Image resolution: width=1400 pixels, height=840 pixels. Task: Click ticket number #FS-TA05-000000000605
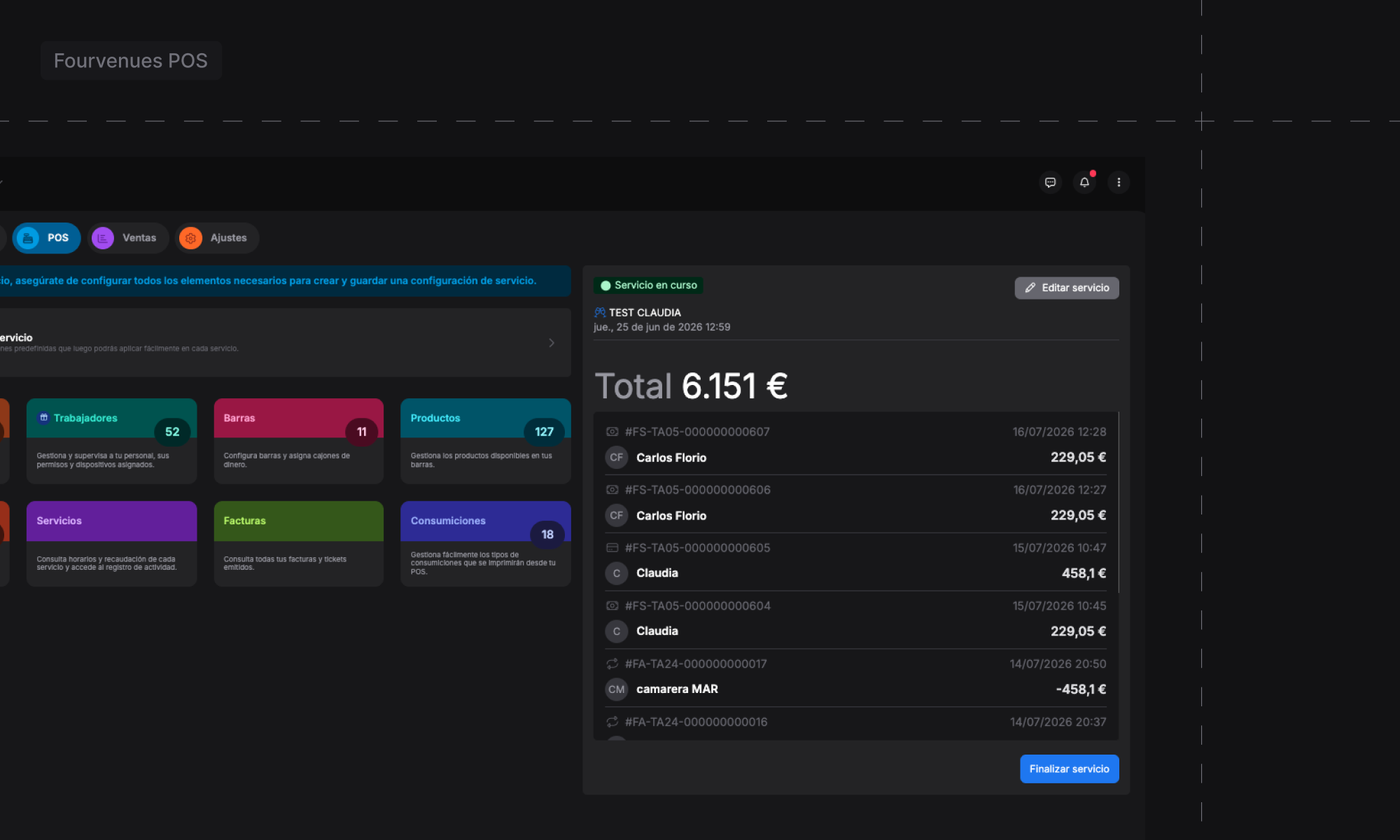coord(697,548)
